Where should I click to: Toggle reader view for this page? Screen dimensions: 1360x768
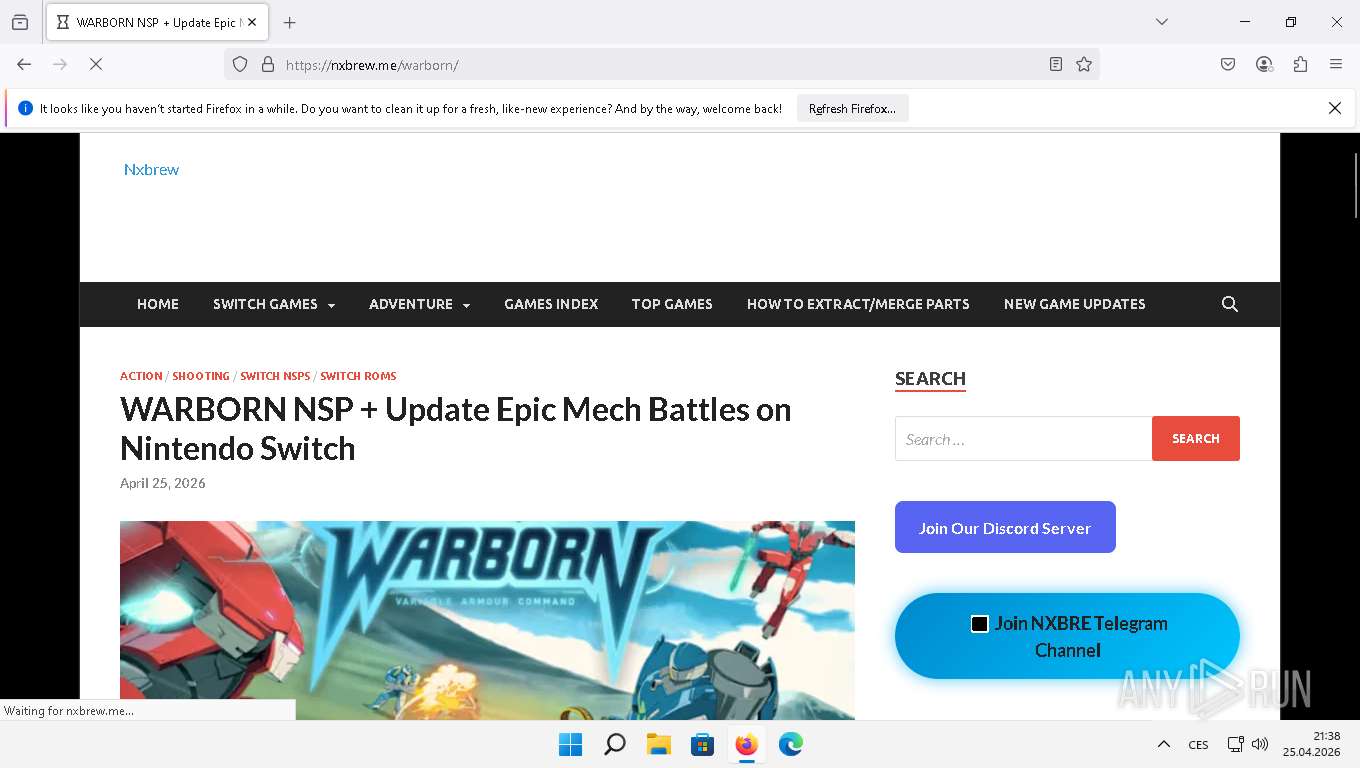(x=1056, y=64)
